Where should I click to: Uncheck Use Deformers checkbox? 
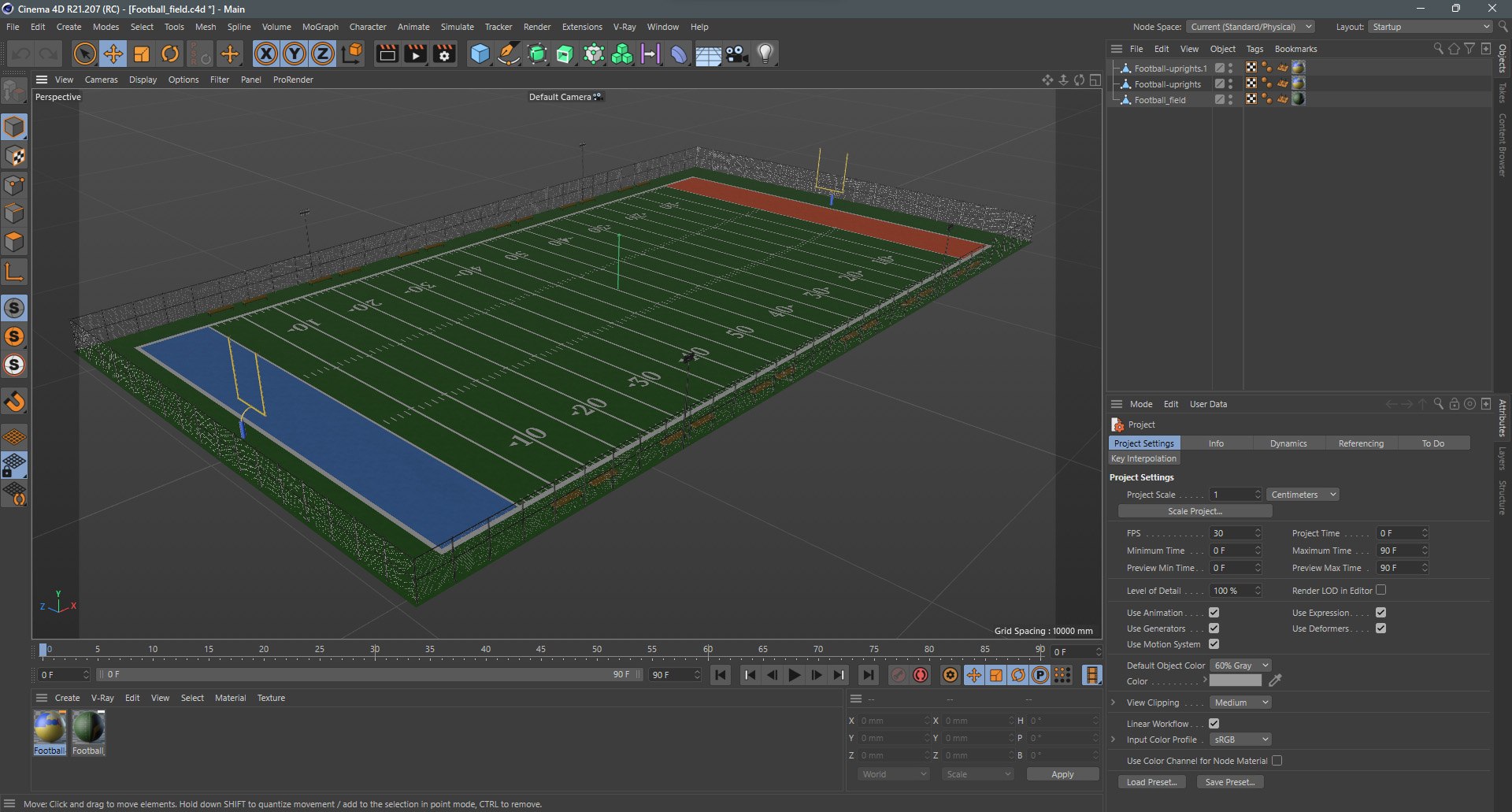[x=1380, y=628]
